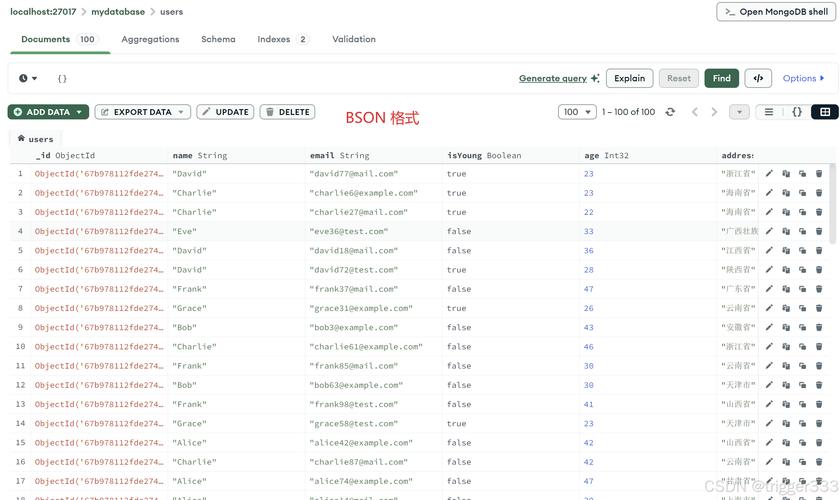The image size is (840, 500).
Task: Delete the grace58@test.com document
Action: 819,423
